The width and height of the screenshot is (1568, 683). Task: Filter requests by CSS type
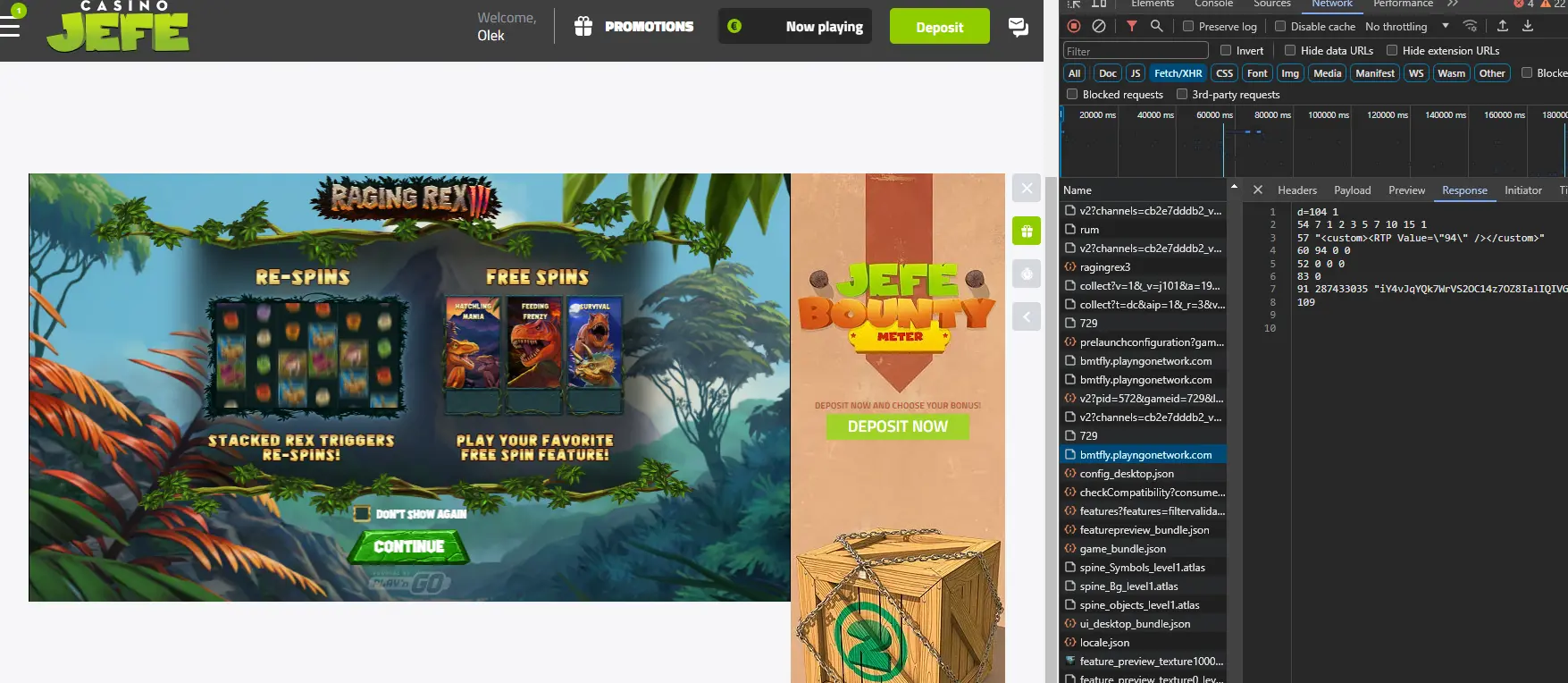(1224, 73)
